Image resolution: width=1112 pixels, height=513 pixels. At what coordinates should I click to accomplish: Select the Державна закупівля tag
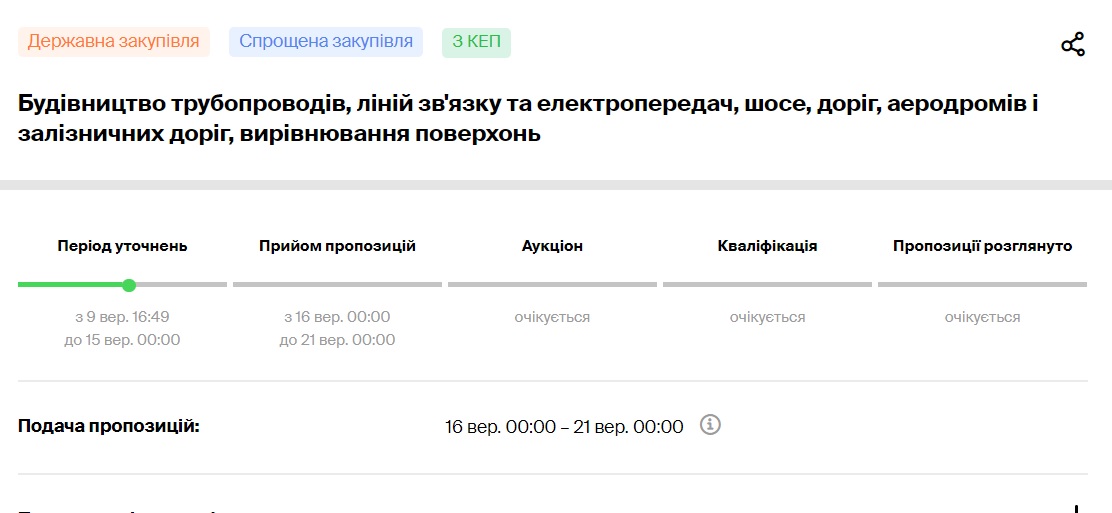[x=113, y=42]
